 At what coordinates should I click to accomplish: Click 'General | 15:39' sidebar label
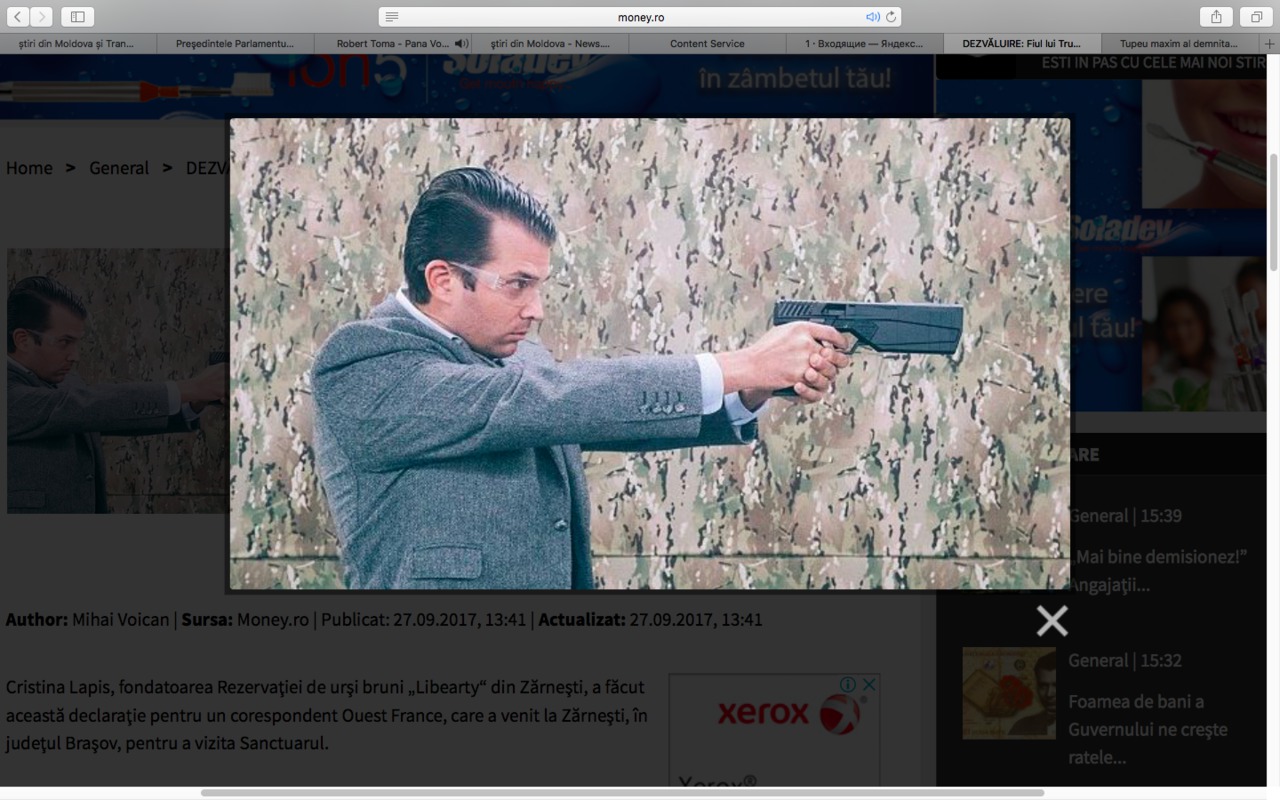tap(1125, 516)
